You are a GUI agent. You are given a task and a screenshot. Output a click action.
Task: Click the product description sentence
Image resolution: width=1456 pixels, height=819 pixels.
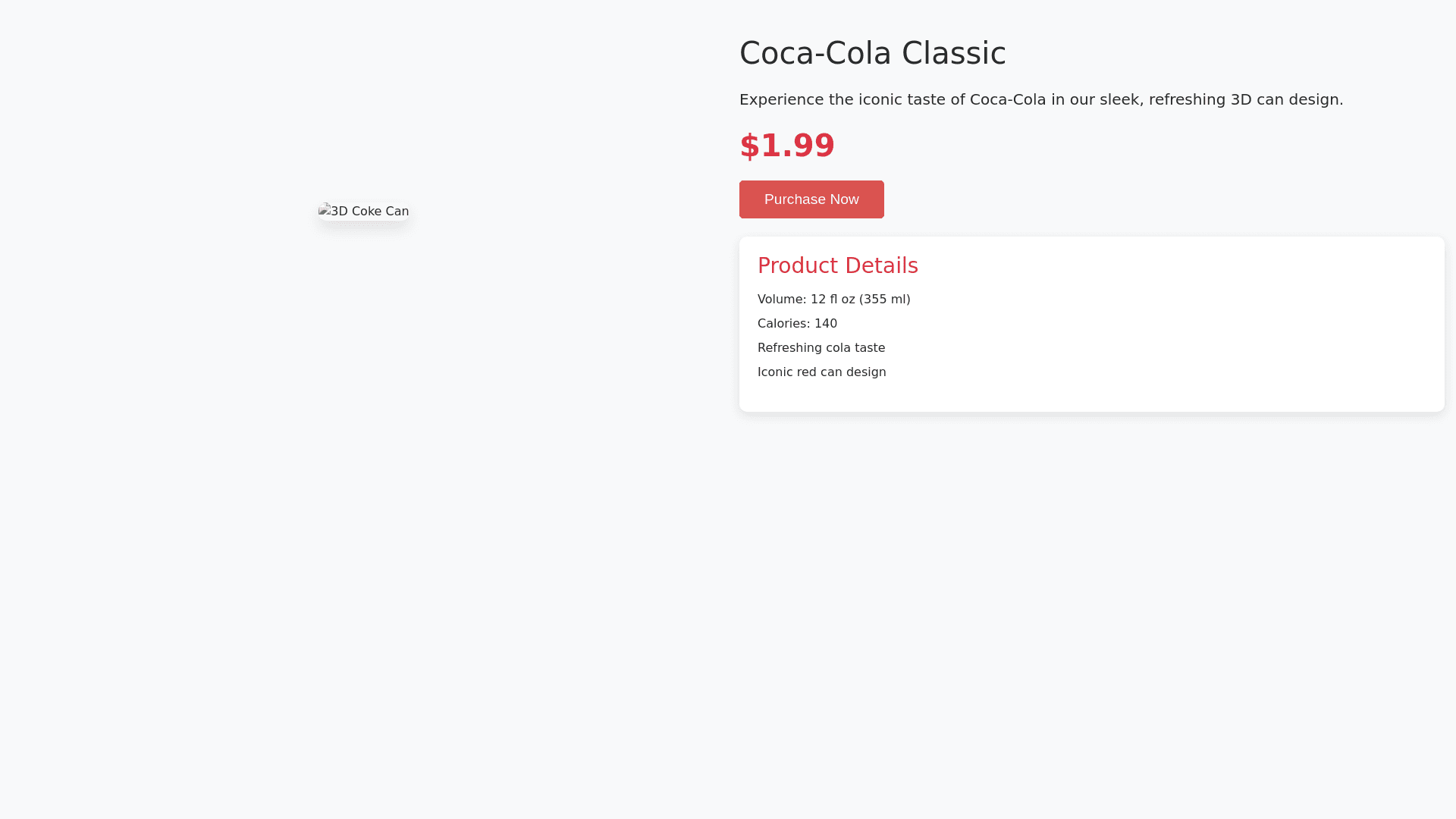pyautogui.click(x=1040, y=99)
